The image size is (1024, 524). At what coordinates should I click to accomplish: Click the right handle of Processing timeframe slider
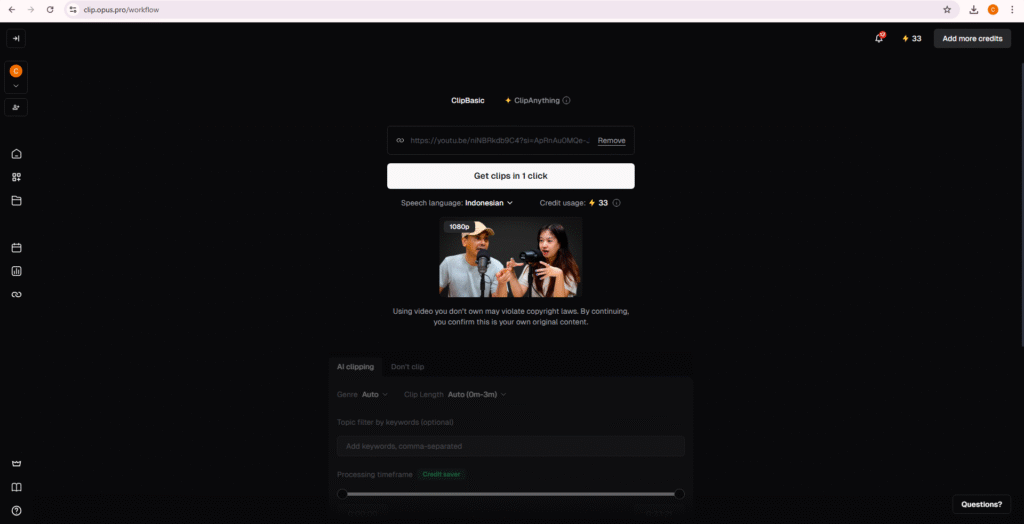tap(679, 493)
